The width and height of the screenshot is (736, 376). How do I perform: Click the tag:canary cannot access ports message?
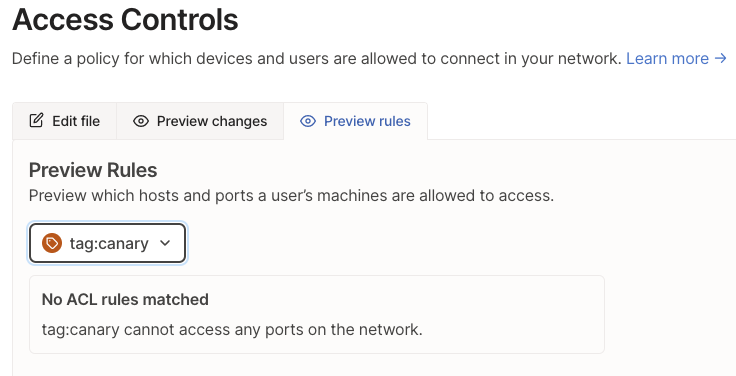point(232,330)
